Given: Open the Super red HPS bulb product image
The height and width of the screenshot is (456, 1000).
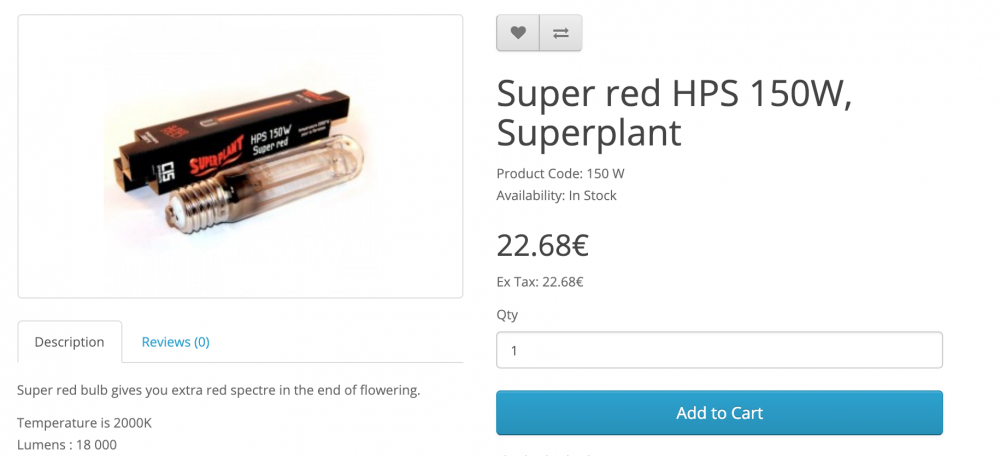Looking at the screenshot, I should 240,156.
